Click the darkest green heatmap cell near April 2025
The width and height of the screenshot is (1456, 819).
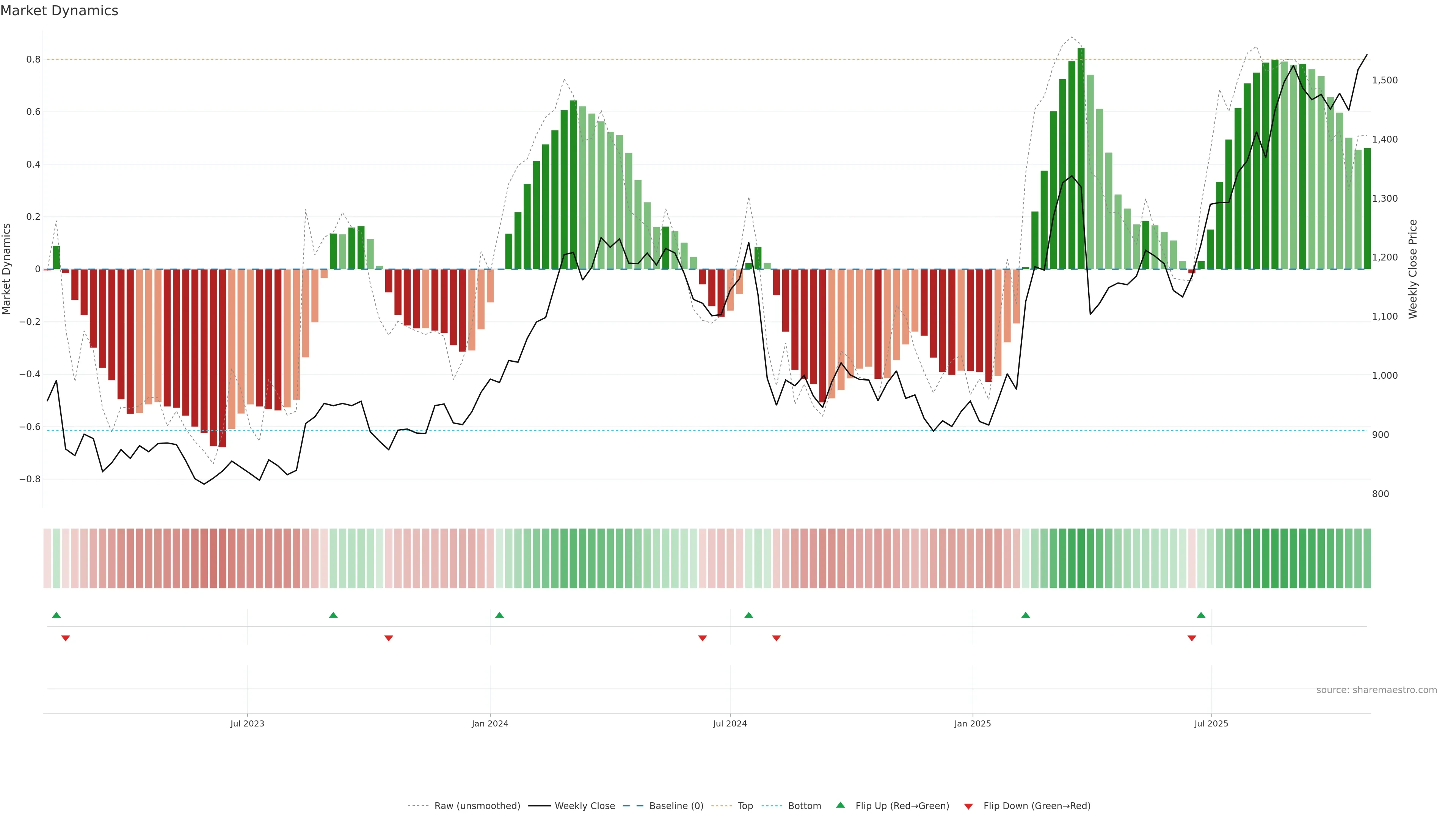[1081, 559]
